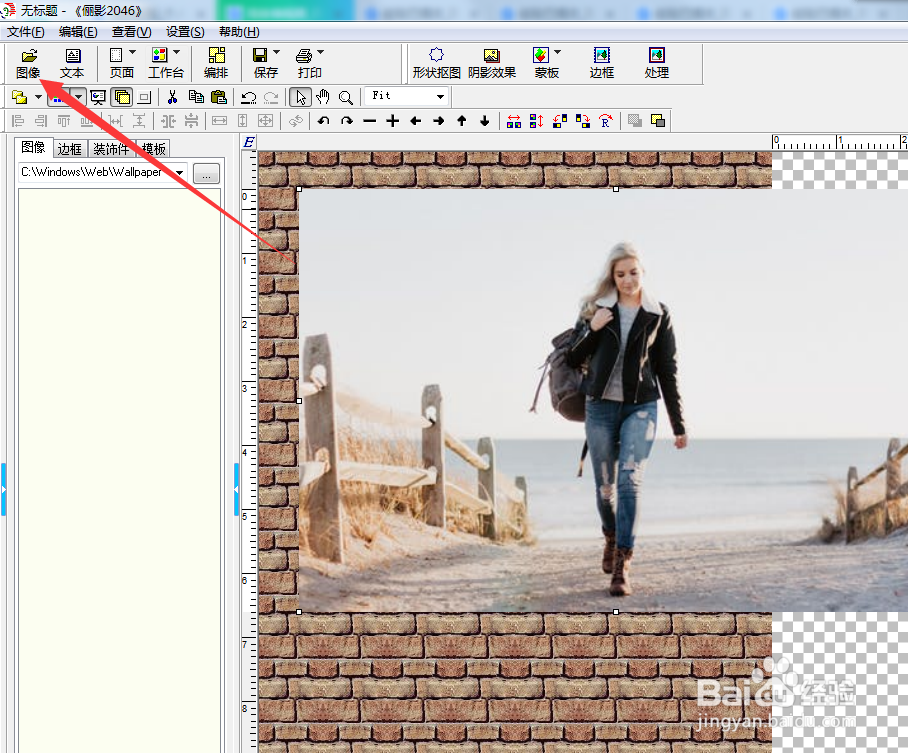Rotate clockwise with curved right arrow
Image resolution: width=908 pixels, height=753 pixels.
click(346, 120)
